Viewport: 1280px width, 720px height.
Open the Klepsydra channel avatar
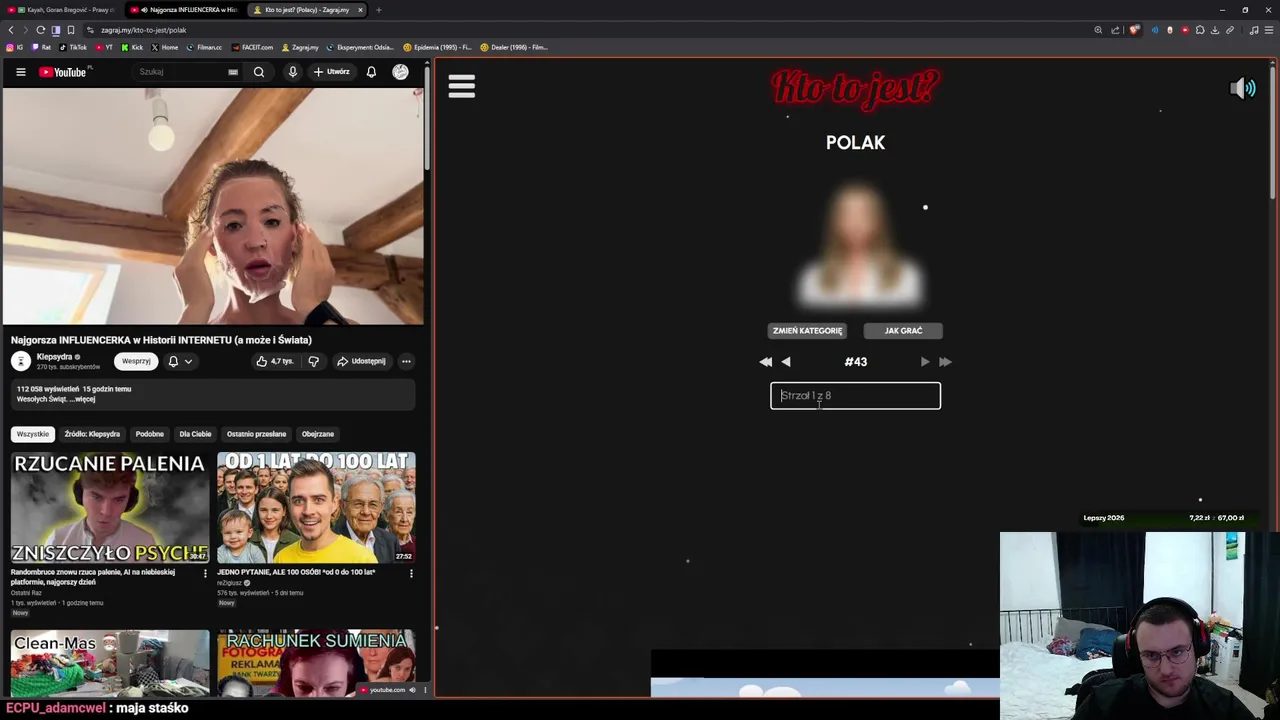point(20,361)
